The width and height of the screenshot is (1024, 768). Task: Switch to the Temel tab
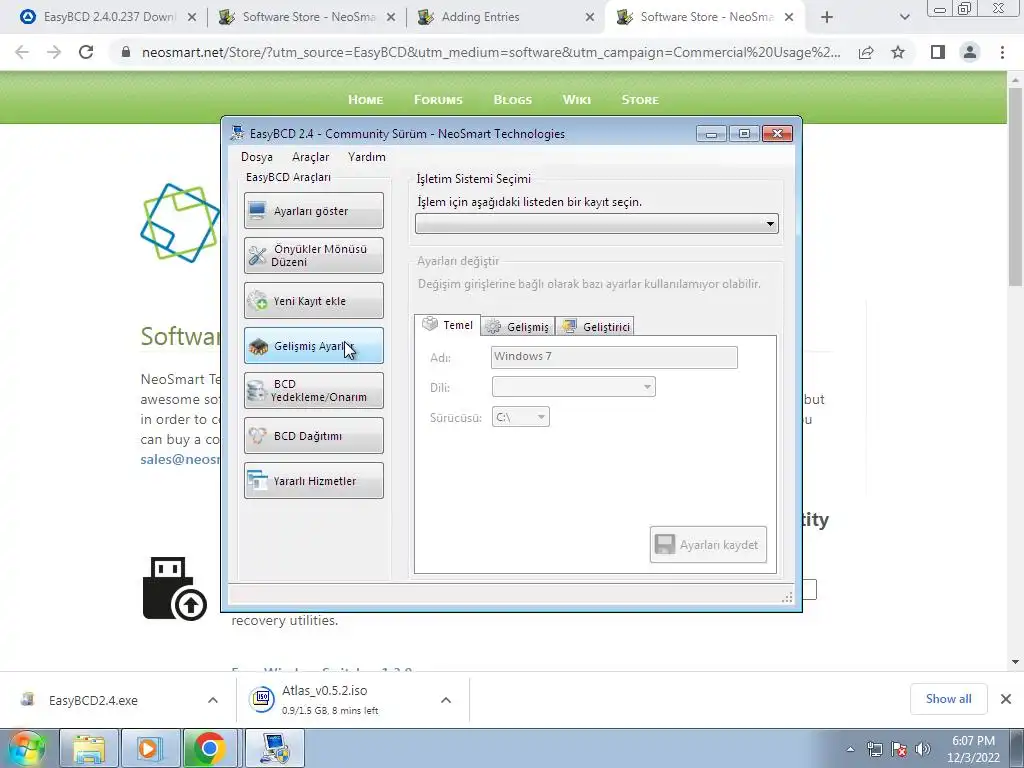[447, 325]
